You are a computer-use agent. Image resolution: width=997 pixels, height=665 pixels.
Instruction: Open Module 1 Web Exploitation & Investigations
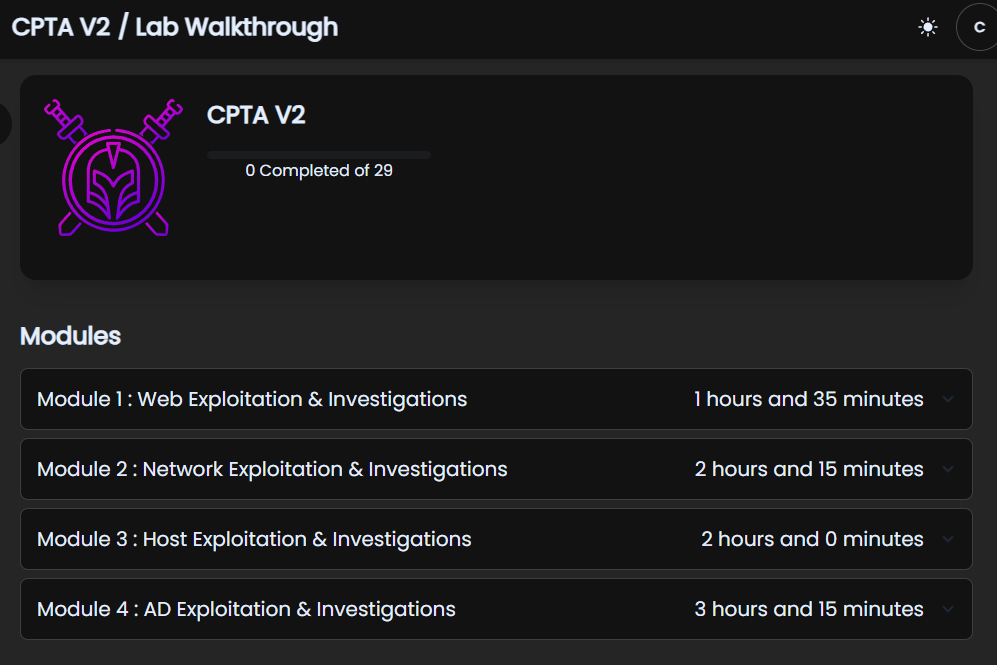pos(496,399)
